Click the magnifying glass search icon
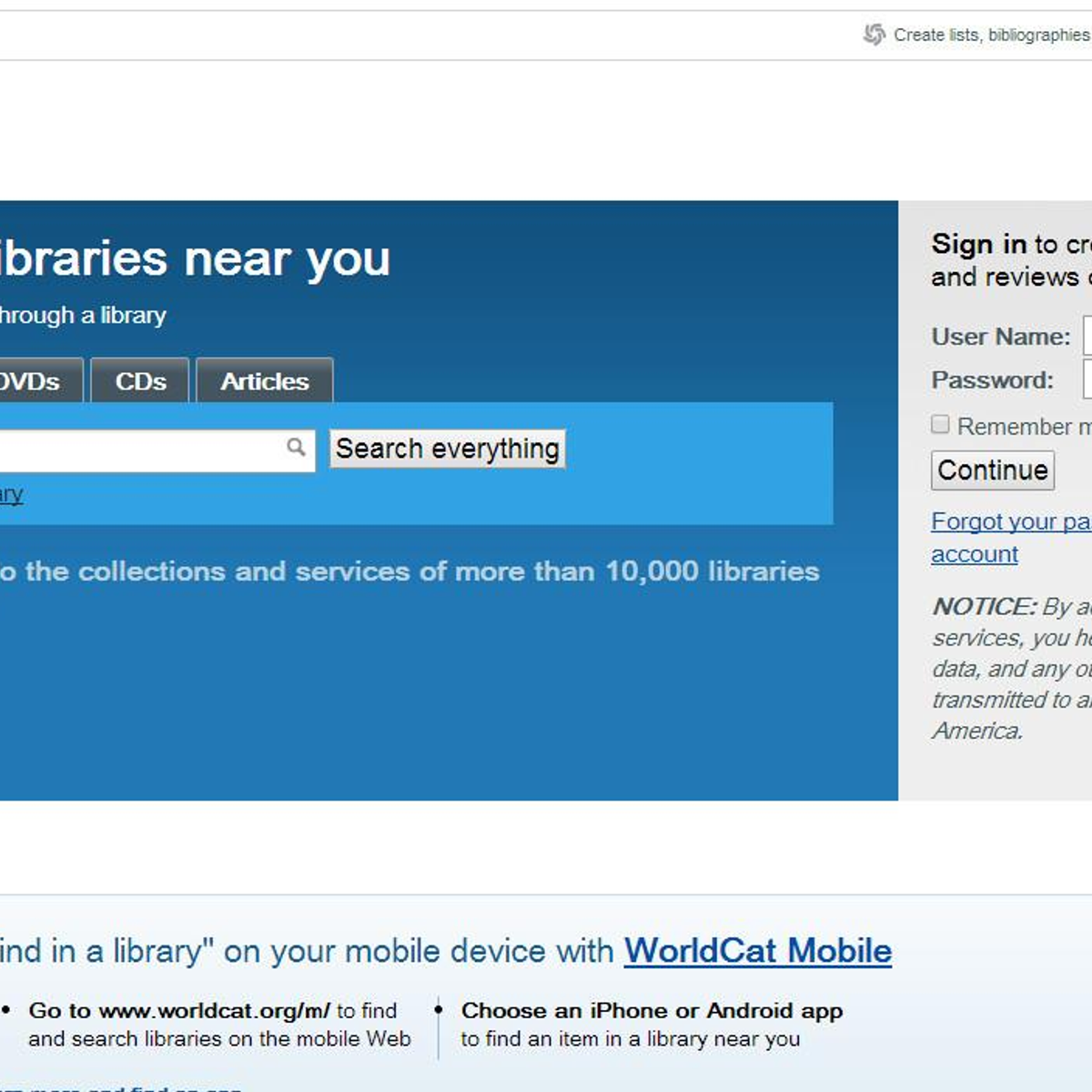 coord(295,448)
